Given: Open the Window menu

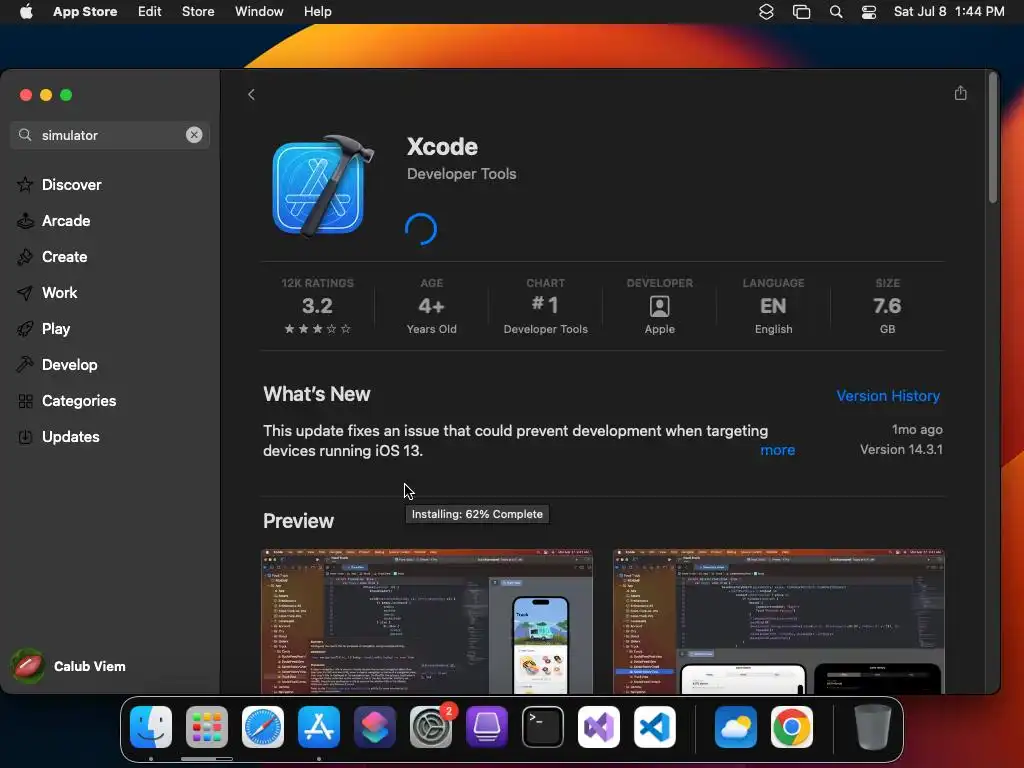Looking at the screenshot, I should pos(259,12).
